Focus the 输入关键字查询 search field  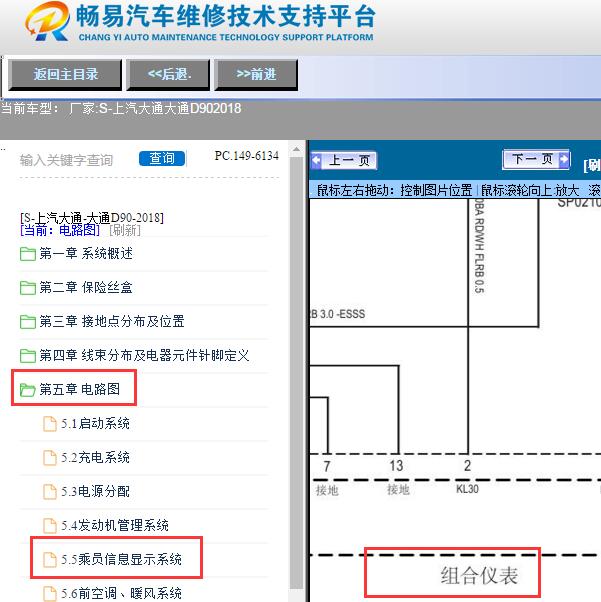pyautogui.click(x=66, y=160)
